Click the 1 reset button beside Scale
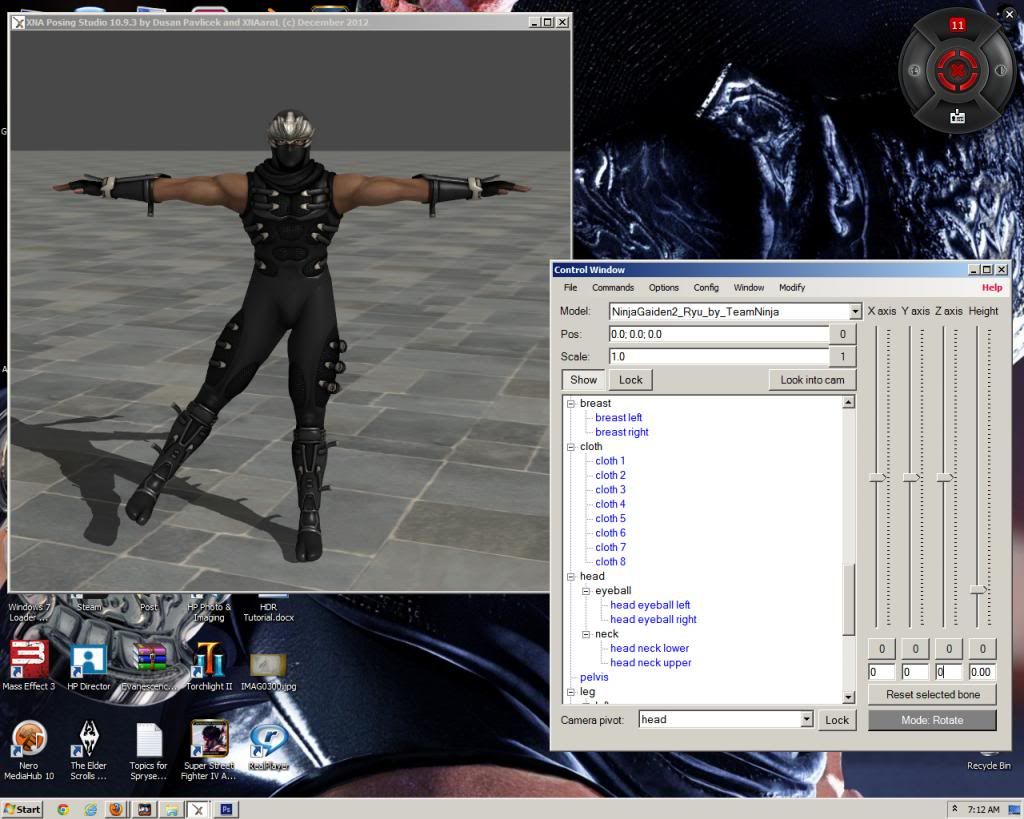This screenshot has width=1024, height=819. coord(842,356)
